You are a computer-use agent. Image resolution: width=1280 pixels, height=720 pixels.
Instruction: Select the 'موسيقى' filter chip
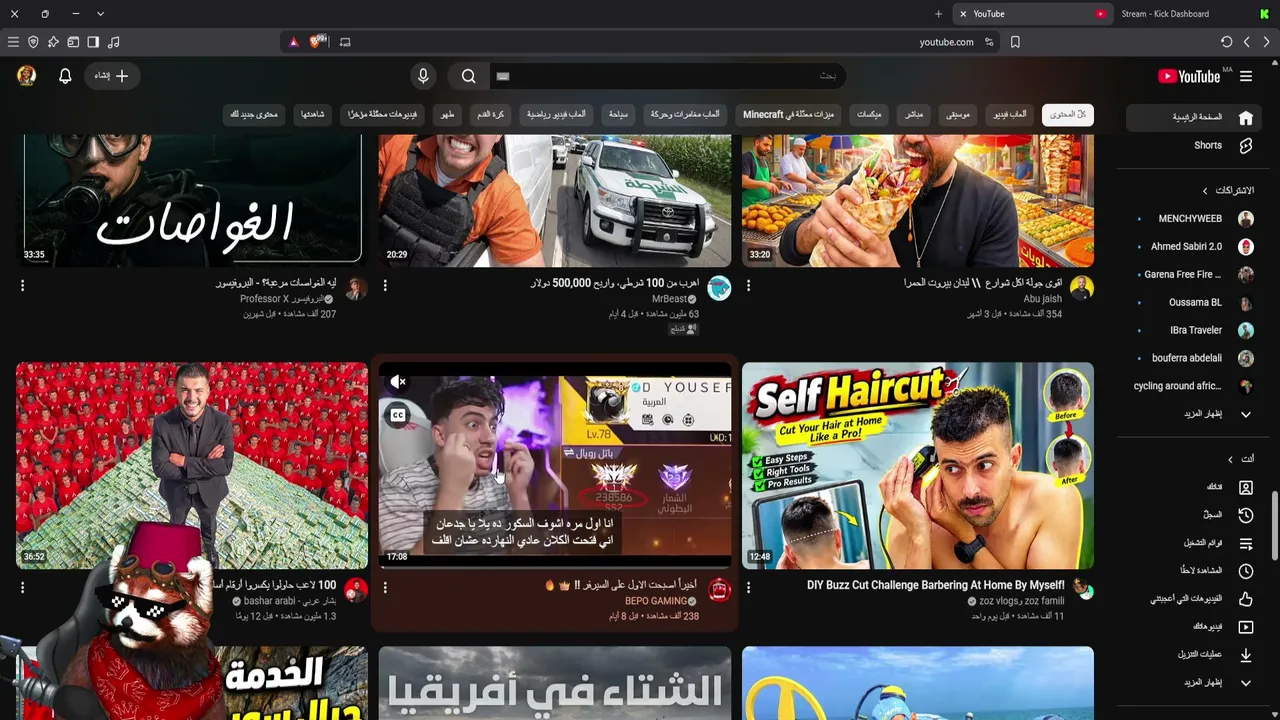click(958, 115)
